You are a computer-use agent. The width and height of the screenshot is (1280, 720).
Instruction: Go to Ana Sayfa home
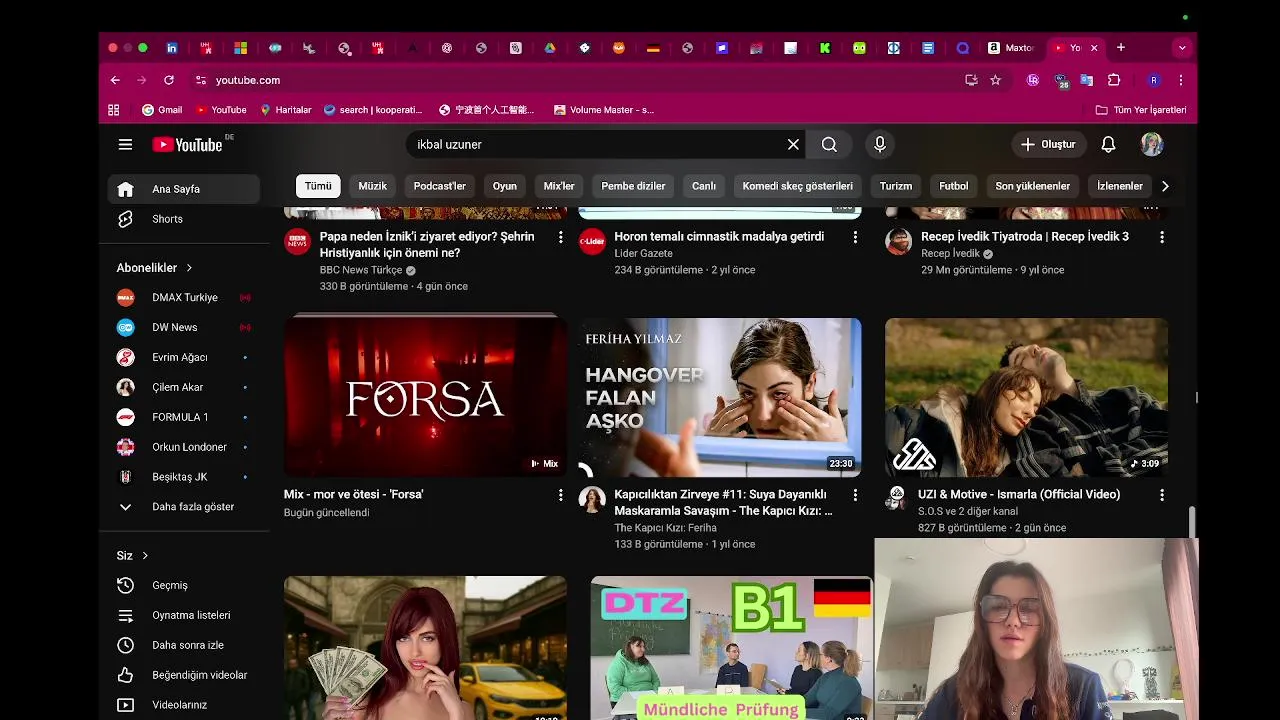point(184,189)
